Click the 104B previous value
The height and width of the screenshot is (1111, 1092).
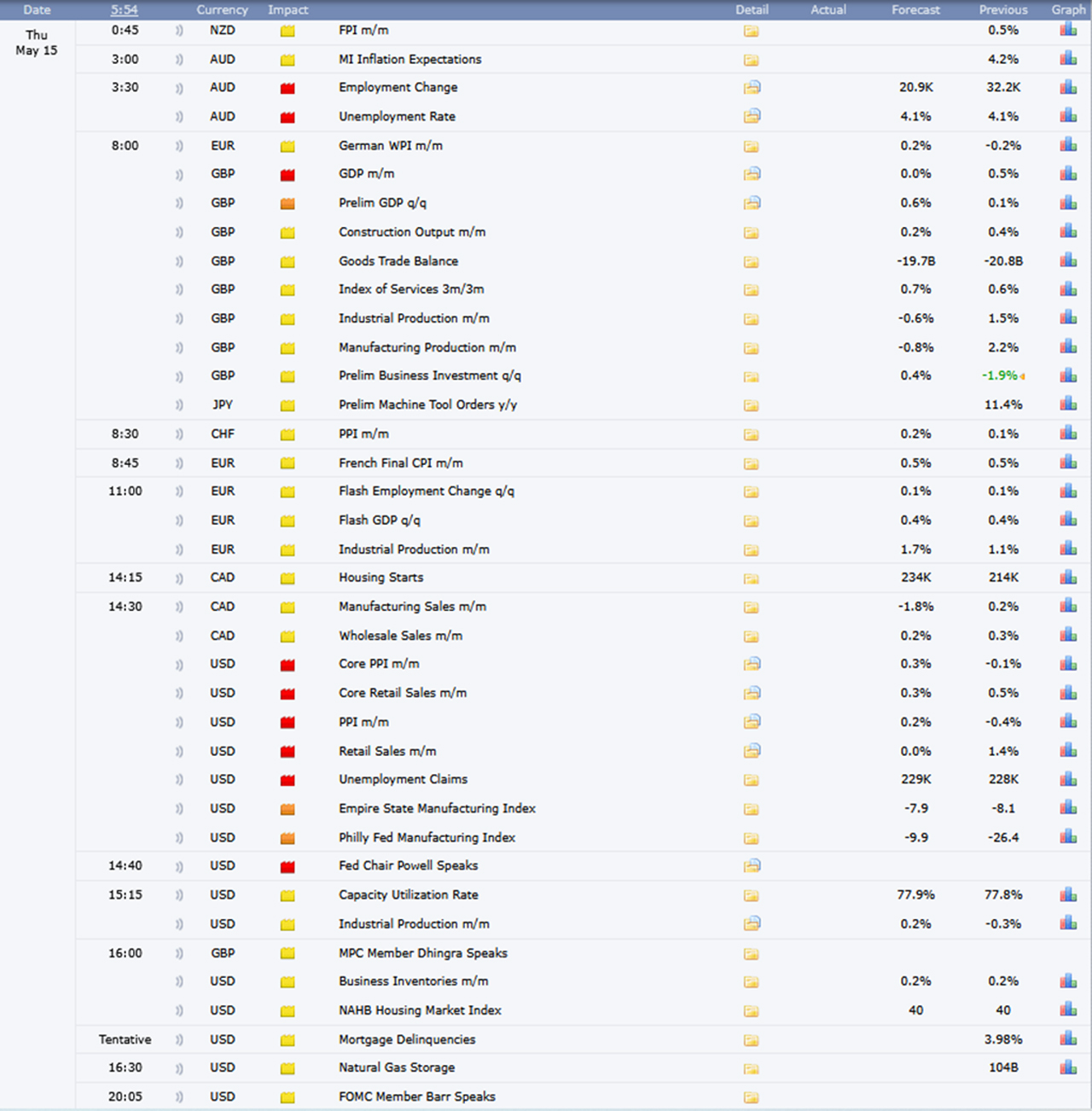(1003, 1067)
